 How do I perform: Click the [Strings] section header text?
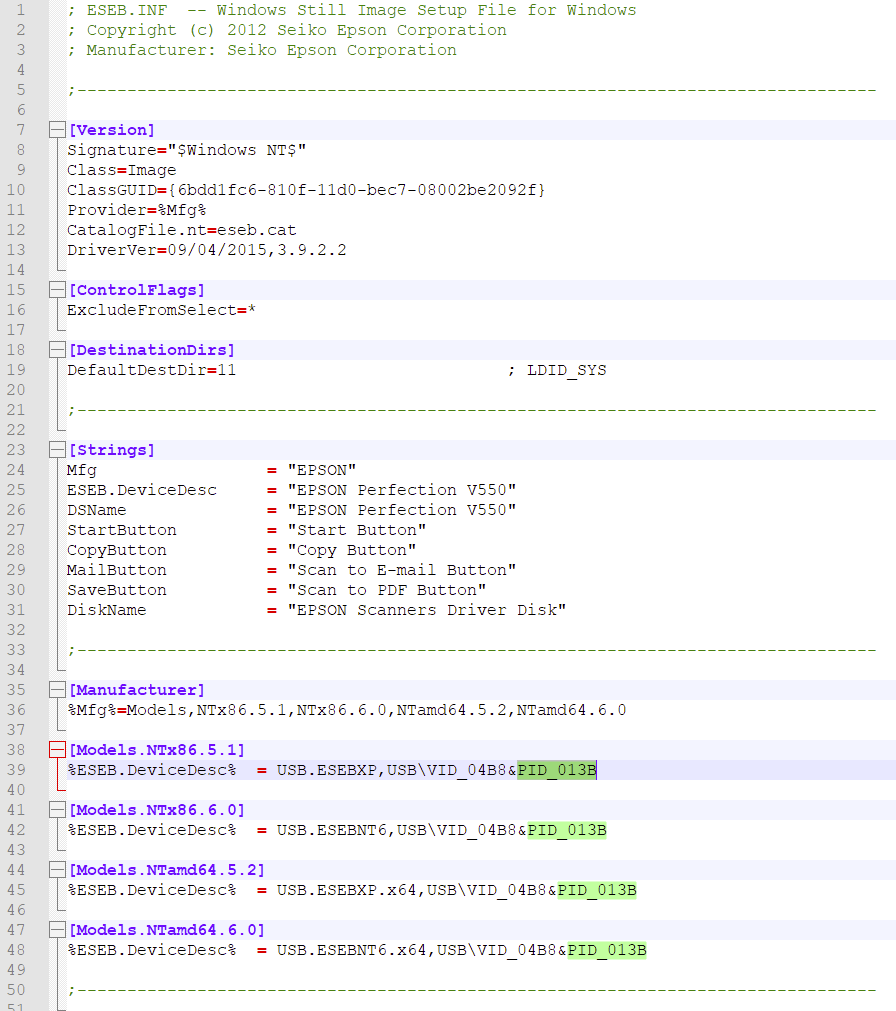coord(112,449)
